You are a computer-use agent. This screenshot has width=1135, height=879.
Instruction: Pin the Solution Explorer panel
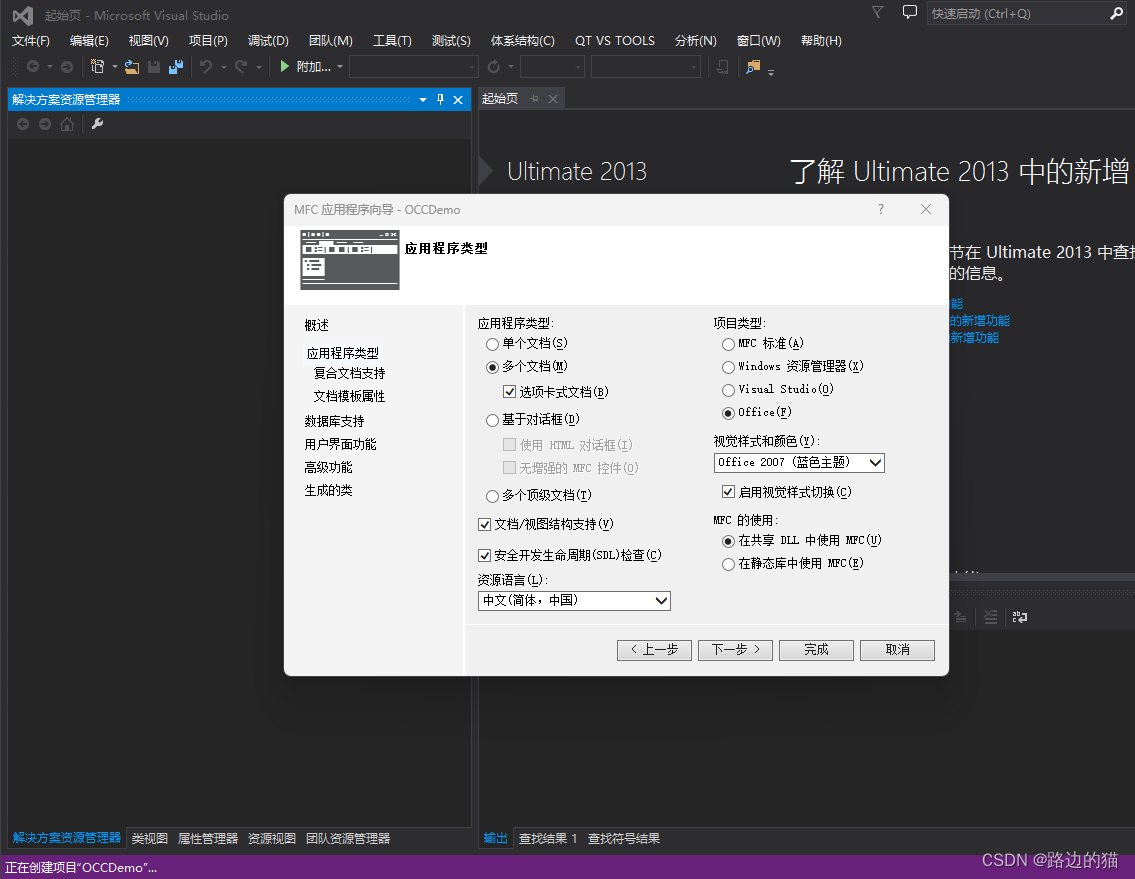(440, 99)
